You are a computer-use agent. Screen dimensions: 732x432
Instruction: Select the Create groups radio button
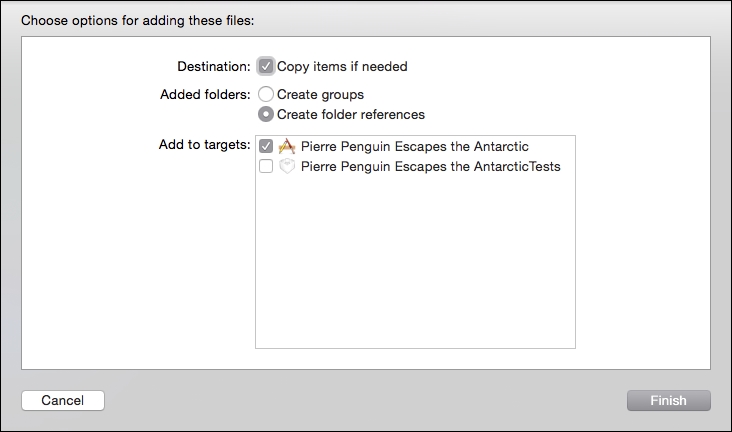(266, 94)
